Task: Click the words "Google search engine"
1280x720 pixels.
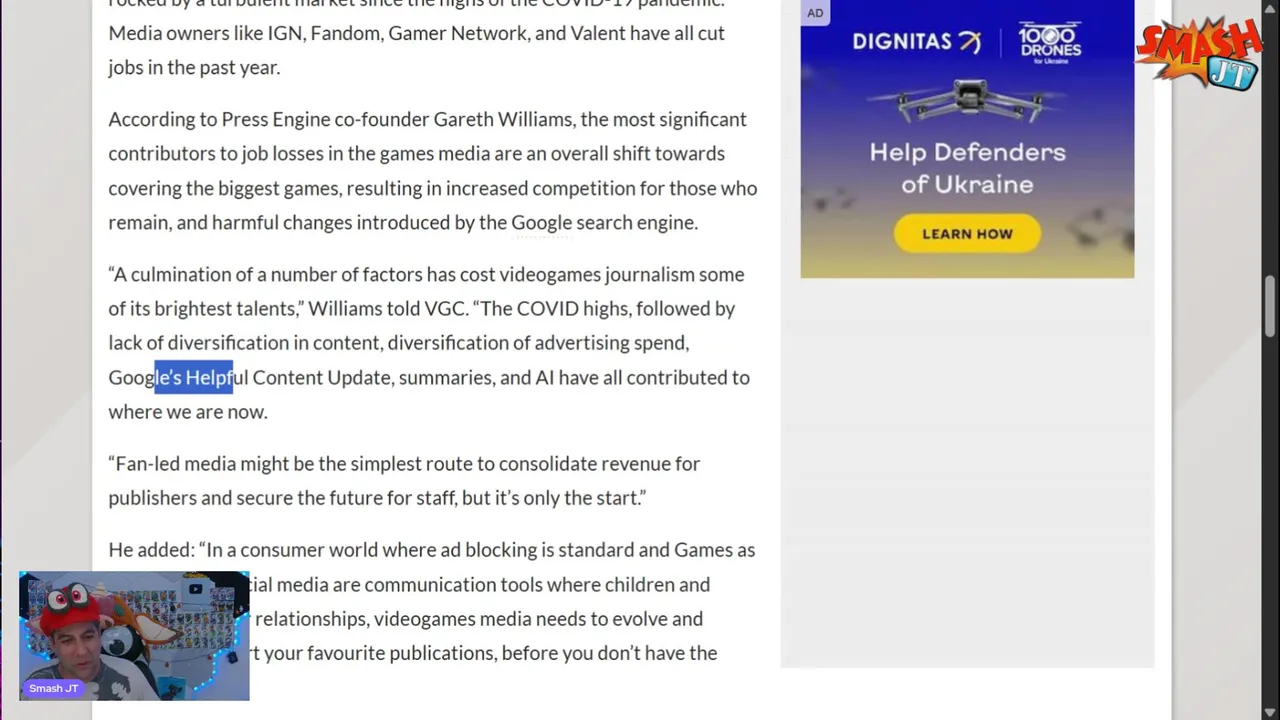Action: (x=603, y=222)
